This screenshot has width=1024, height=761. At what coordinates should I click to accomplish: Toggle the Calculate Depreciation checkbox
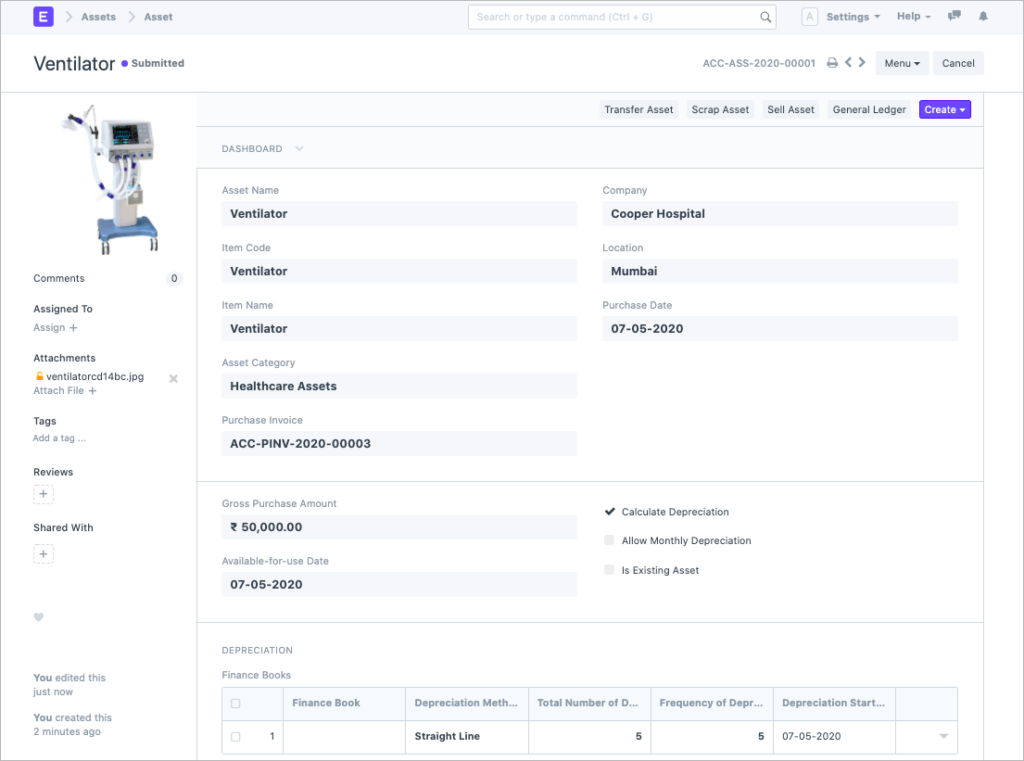[x=609, y=512]
